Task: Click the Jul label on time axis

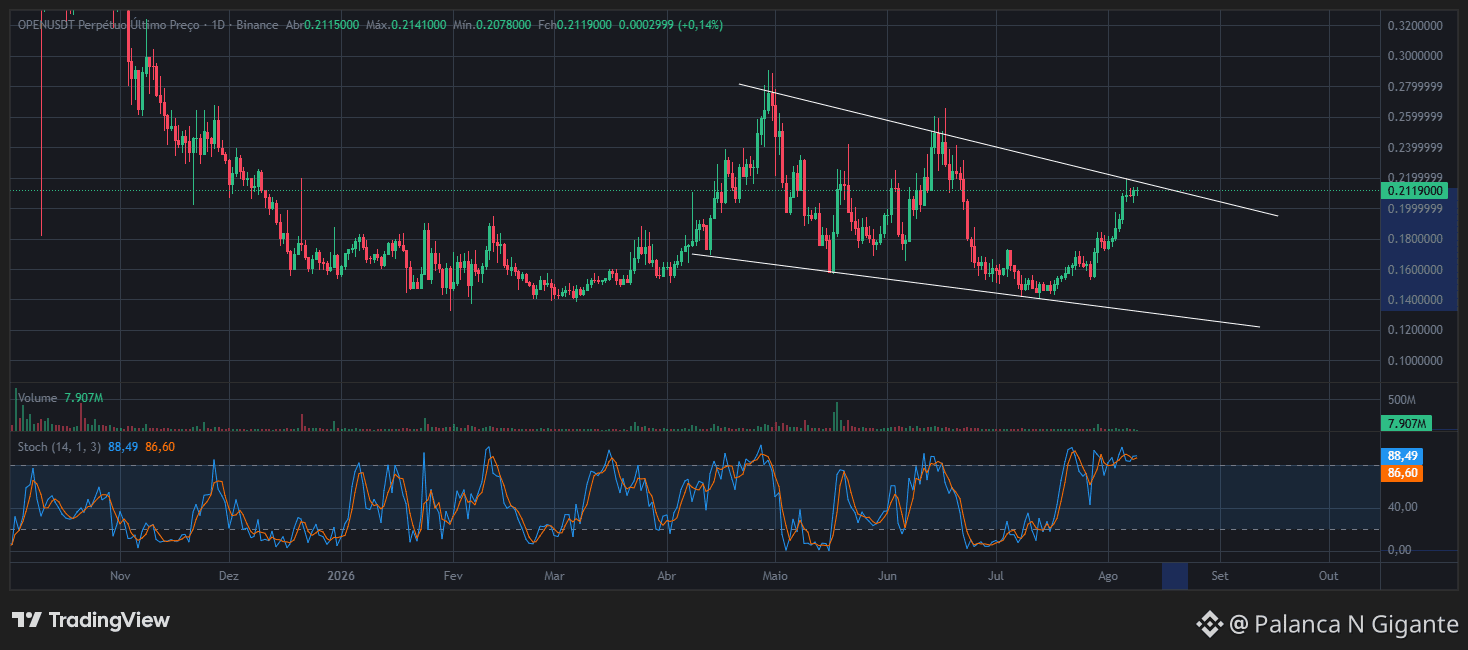Action: point(995,576)
